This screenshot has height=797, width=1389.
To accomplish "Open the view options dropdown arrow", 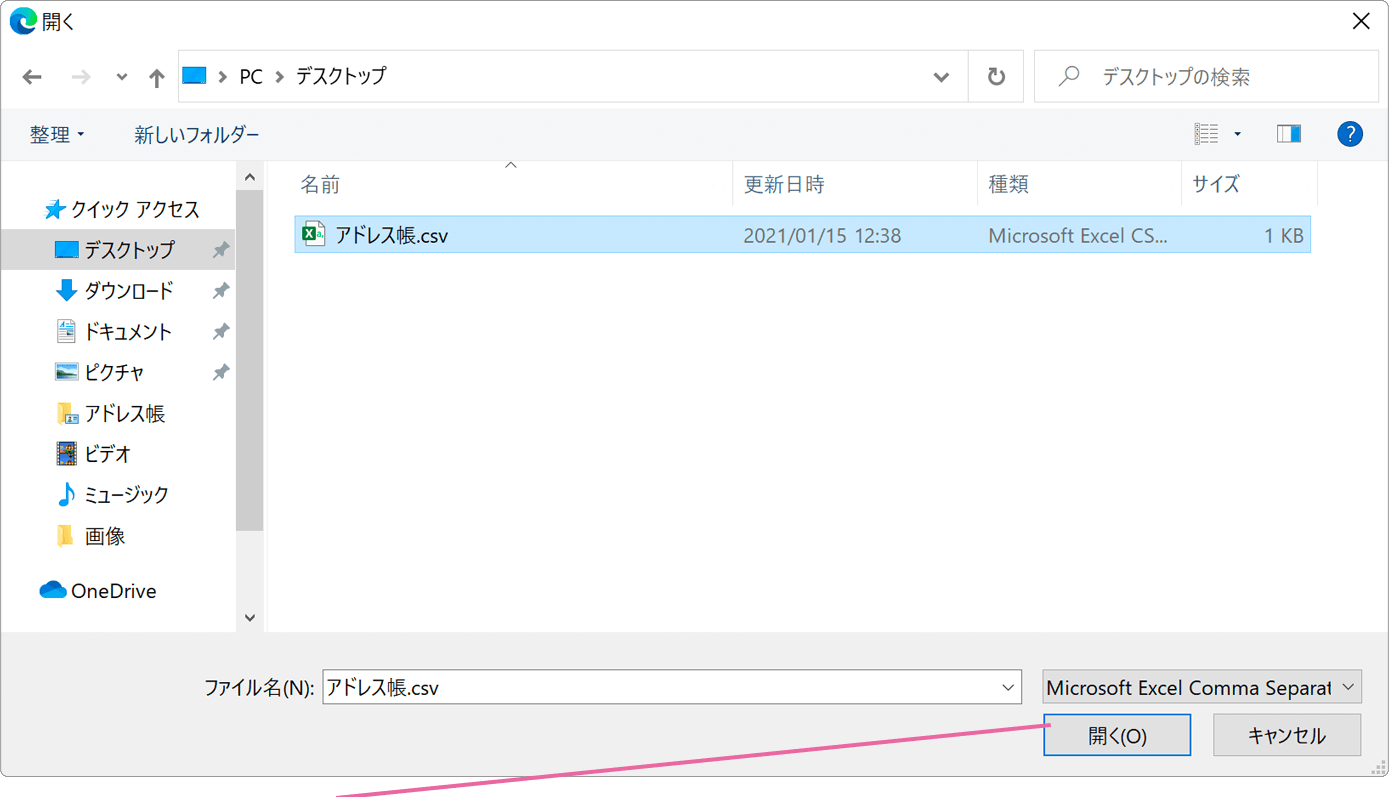I will pyautogui.click(x=1237, y=134).
